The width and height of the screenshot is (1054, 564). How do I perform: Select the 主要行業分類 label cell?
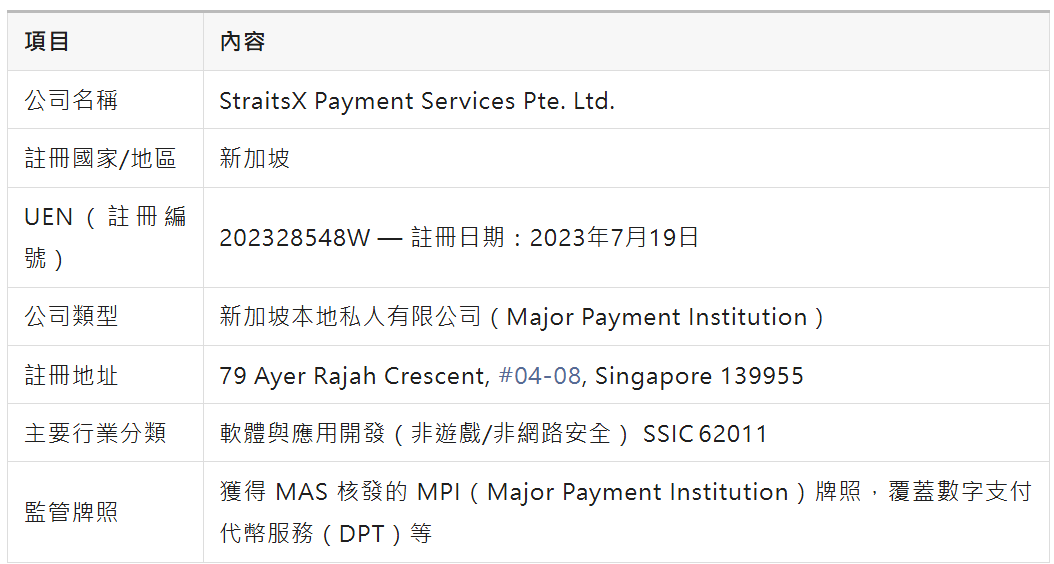(95, 433)
